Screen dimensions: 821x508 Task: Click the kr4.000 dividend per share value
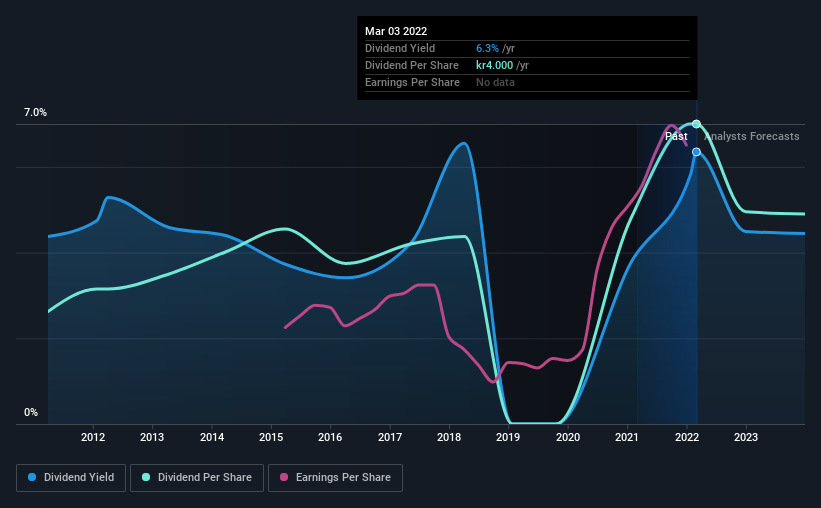click(494, 65)
